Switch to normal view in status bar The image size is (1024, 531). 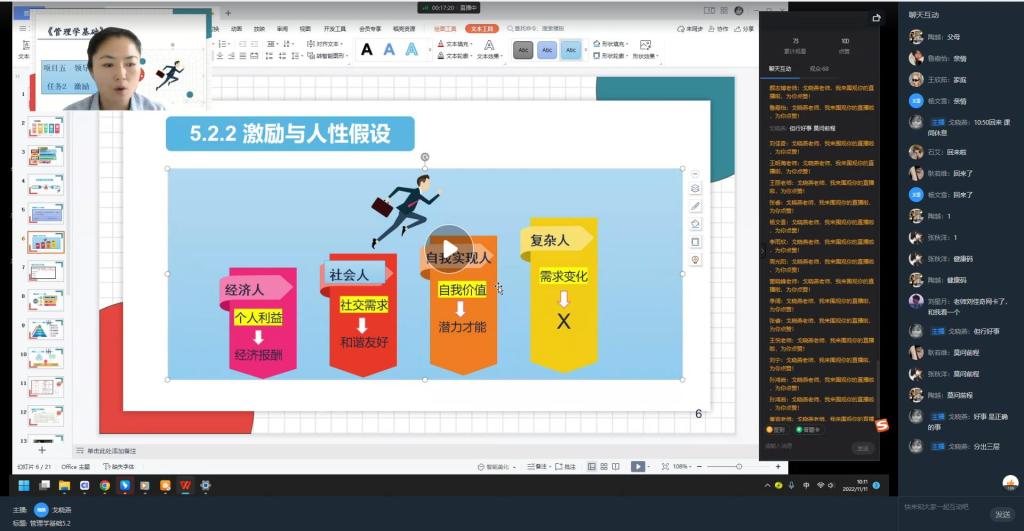[591, 466]
